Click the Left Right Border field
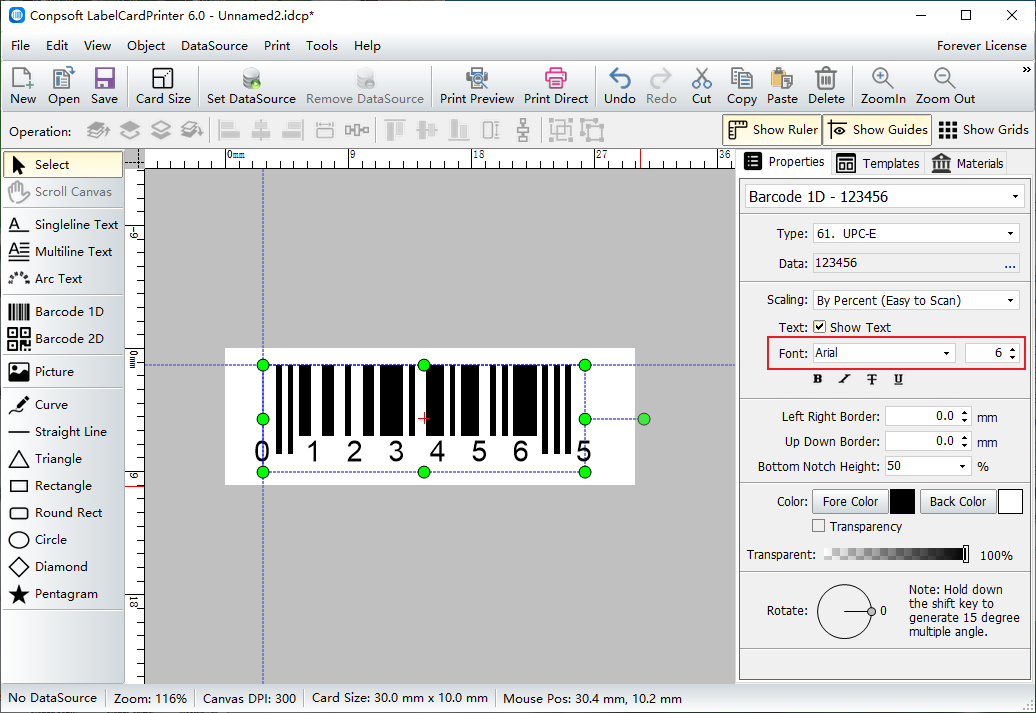Image resolution: width=1036 pixels, height=713 pixels. click(x=928, y=416)
